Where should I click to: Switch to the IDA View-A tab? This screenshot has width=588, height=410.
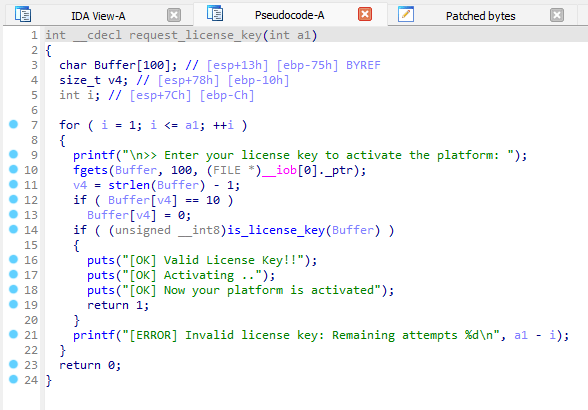click(98, 16)
